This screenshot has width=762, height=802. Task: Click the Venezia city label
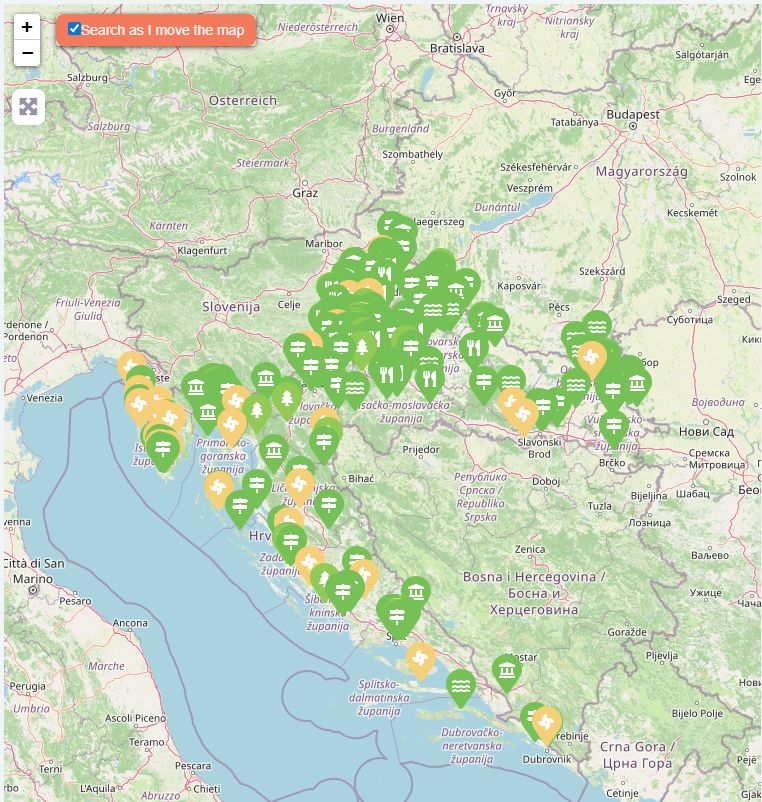click(44, 397)
